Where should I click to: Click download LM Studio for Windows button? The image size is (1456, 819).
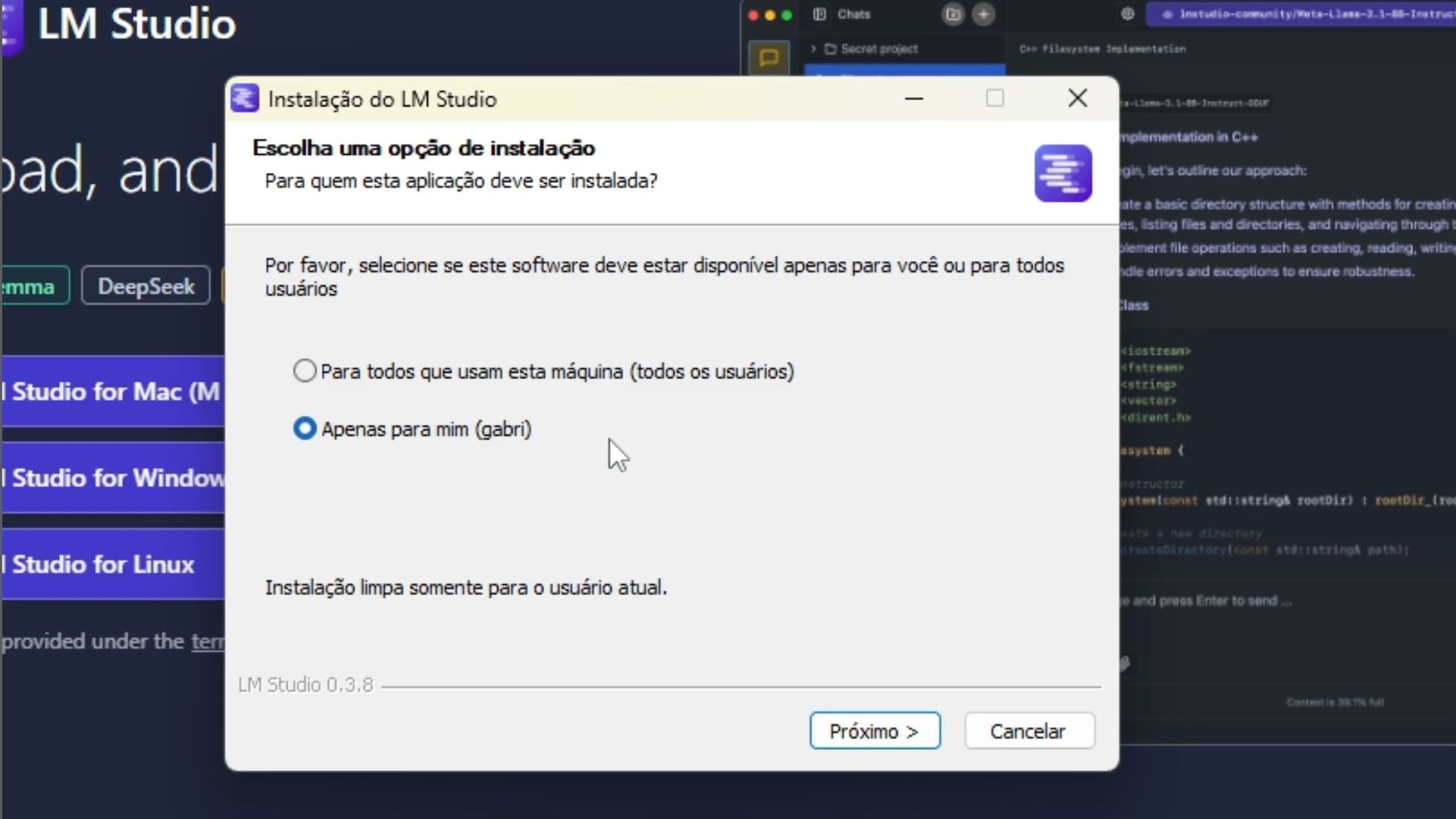pos(112,478)
